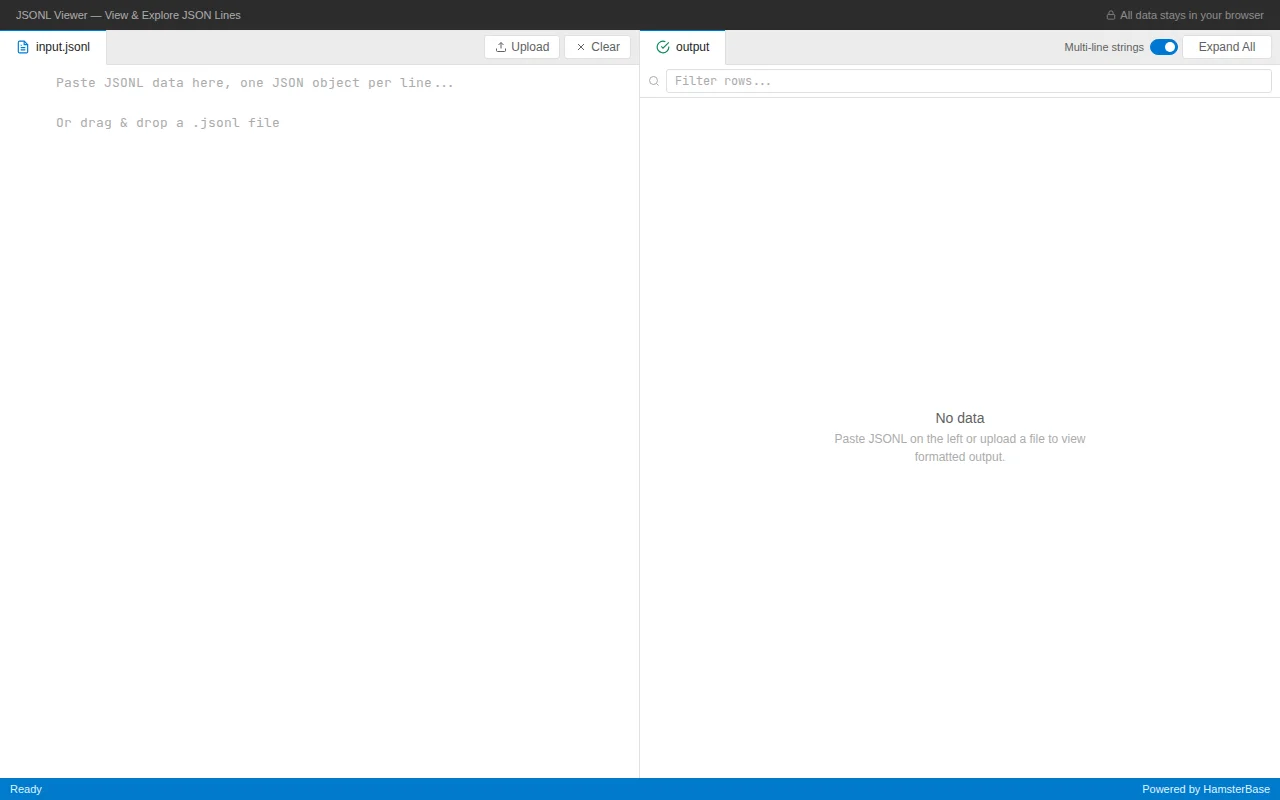
Task: Click the 'Powered by HamsterBase' text
Action: 1206,789
